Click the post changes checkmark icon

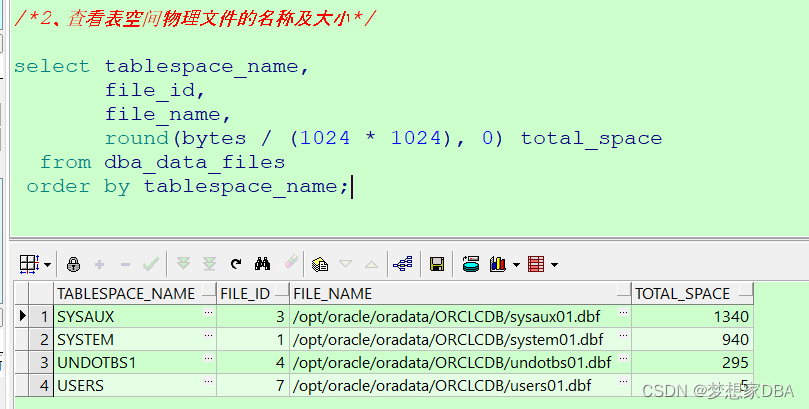(x=151, y=264)
